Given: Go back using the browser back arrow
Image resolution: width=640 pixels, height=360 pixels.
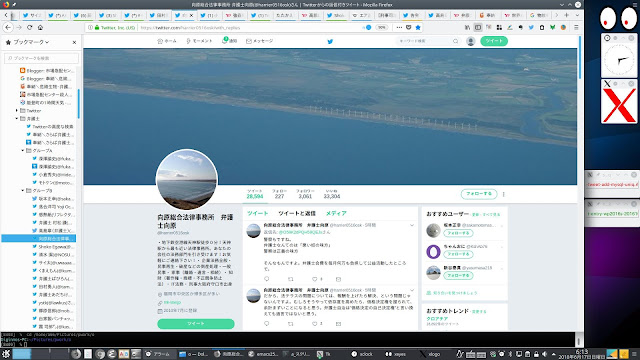Looking at the screenshot, I should 8,27.
